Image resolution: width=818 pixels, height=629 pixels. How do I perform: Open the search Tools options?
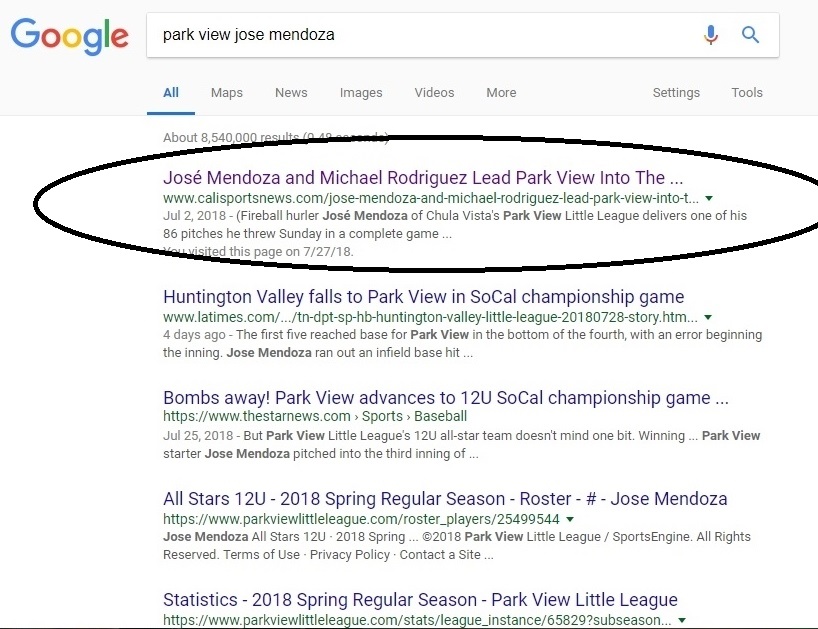click(x=747, y=93)
